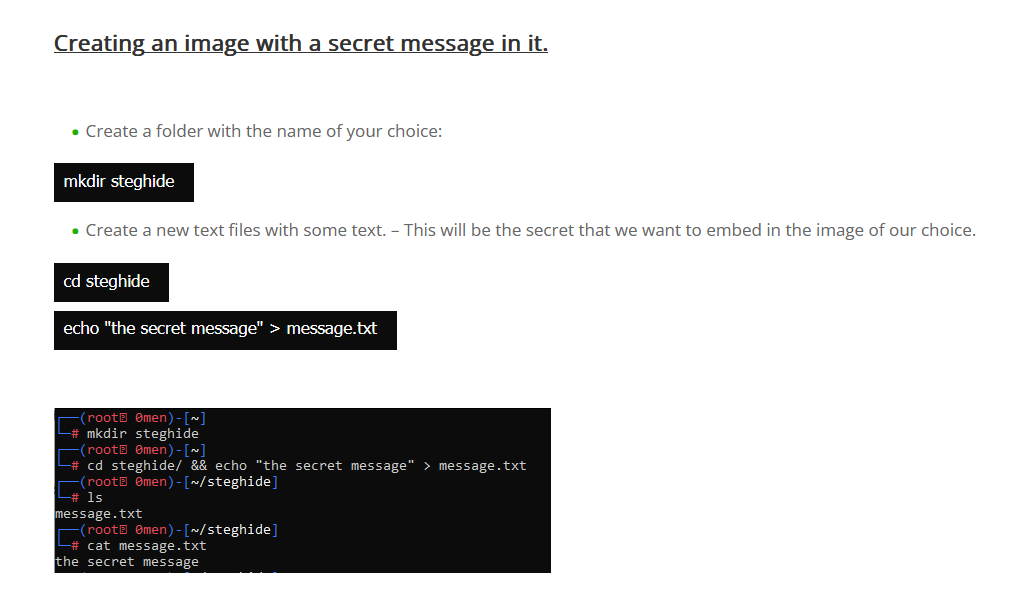The height and width of the screenshot is (602, 1036).
Task: Click the terminal line 'cd steghide/ && echo'
Action: point(307,466)
